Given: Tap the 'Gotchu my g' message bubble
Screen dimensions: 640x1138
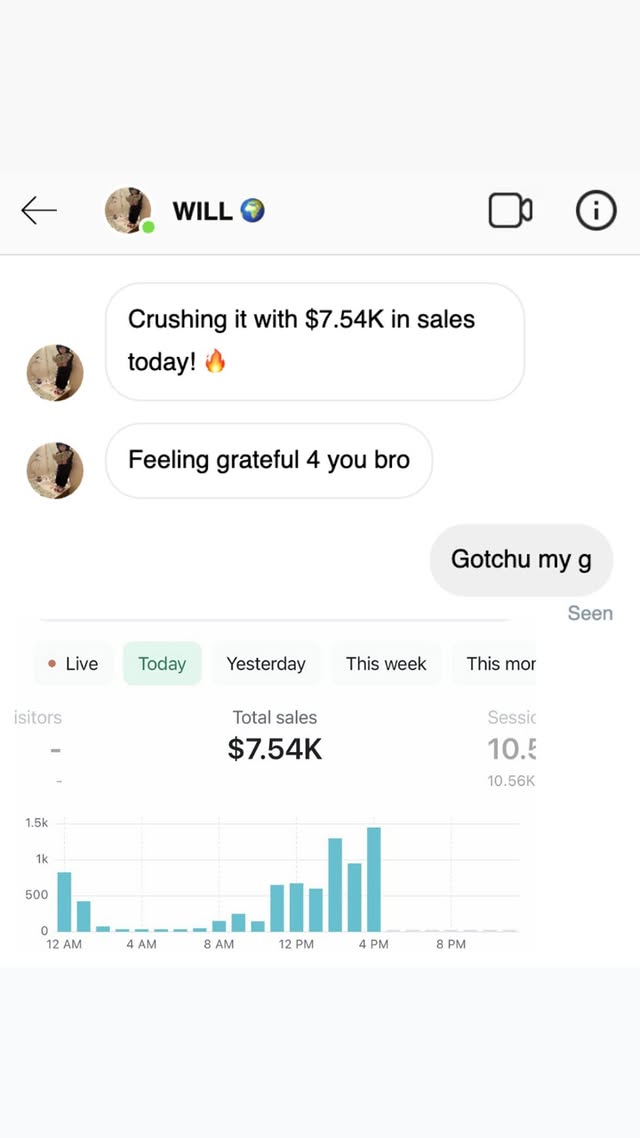Looking at the screenshot, I should click(521, 559).
